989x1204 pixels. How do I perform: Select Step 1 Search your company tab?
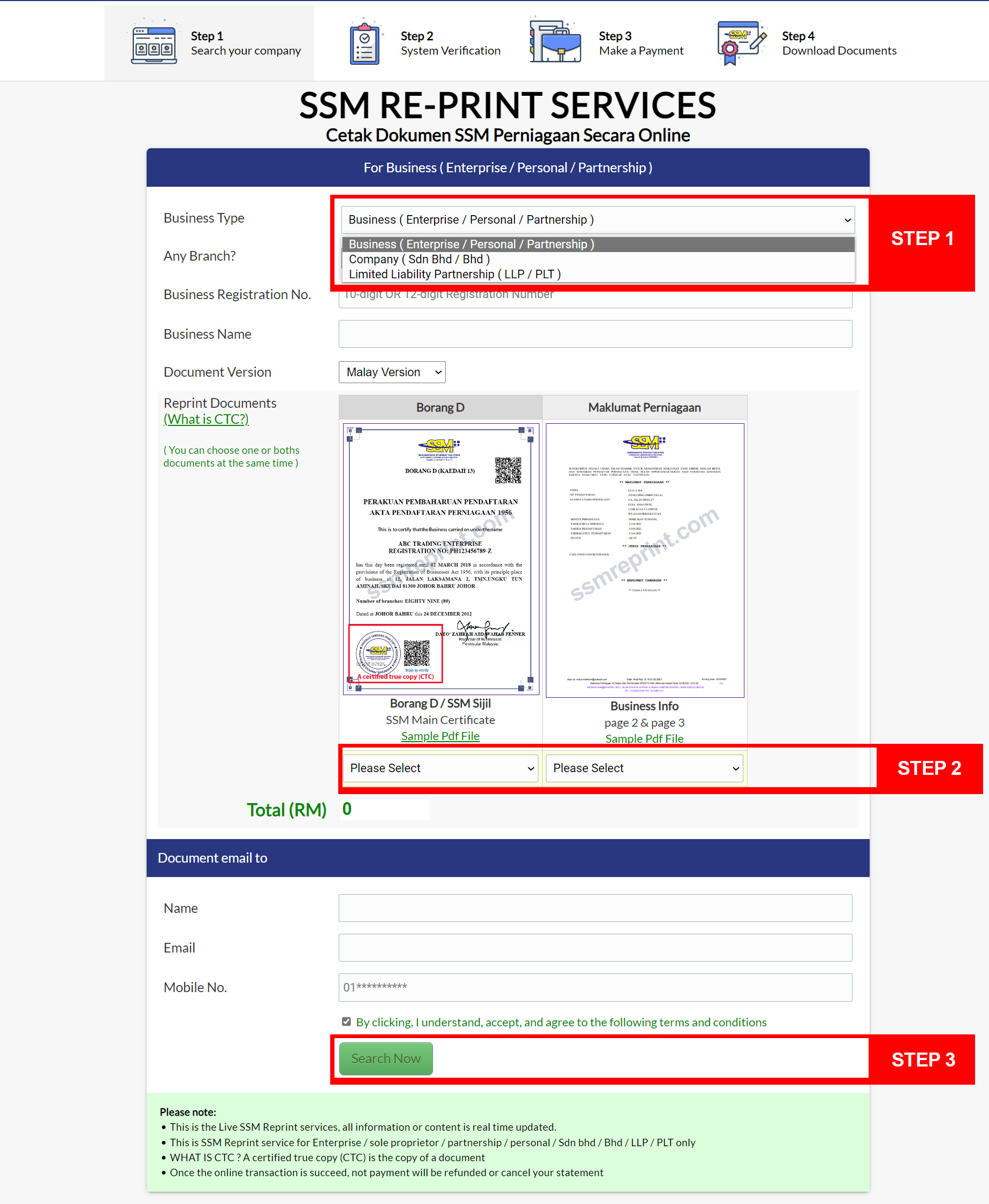click(x=209, y=43)
